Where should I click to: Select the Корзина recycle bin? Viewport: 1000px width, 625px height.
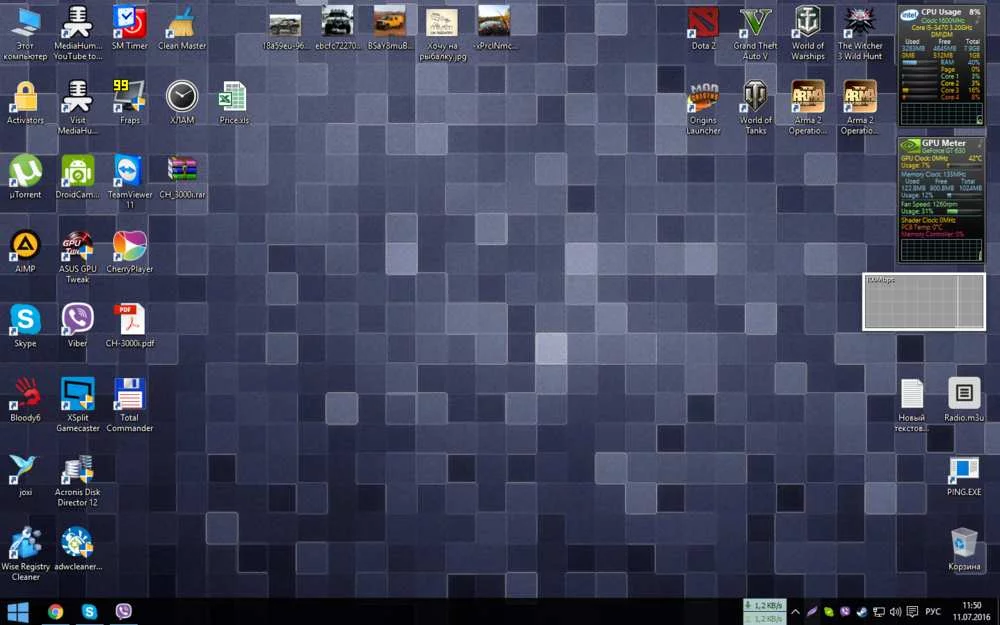964,548
